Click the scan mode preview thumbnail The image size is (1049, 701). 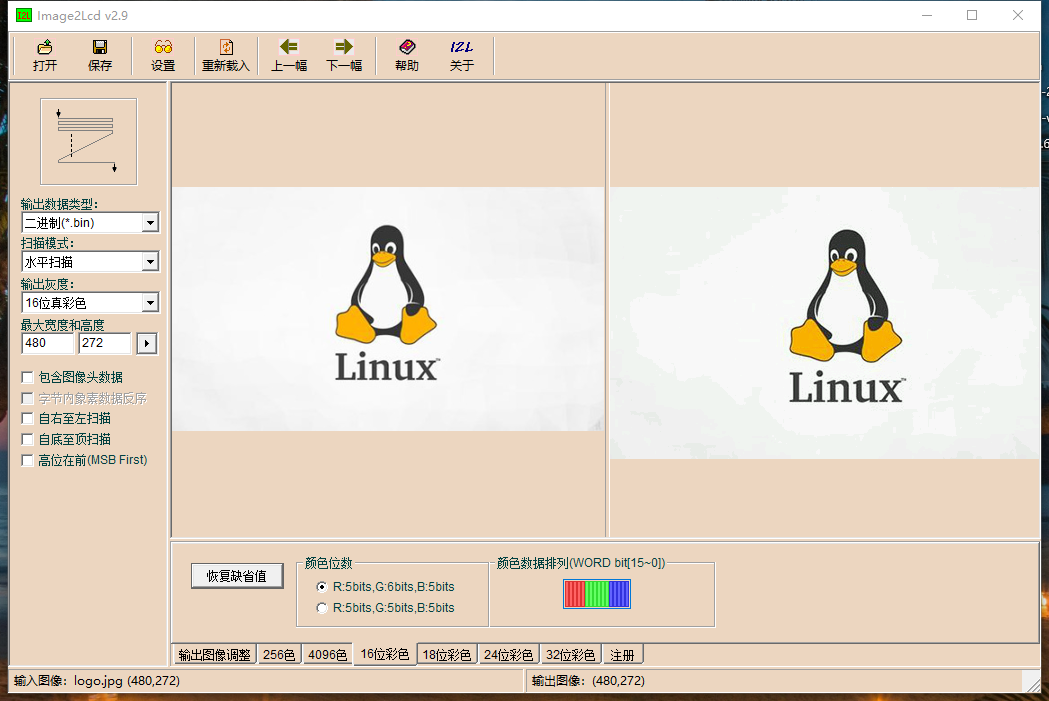click(x=88, y=140)
